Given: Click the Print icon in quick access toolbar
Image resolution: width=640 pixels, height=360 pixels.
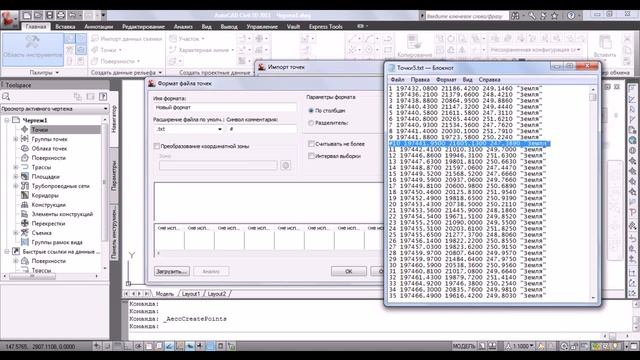Looking at the screenshot, I should 60,16.
